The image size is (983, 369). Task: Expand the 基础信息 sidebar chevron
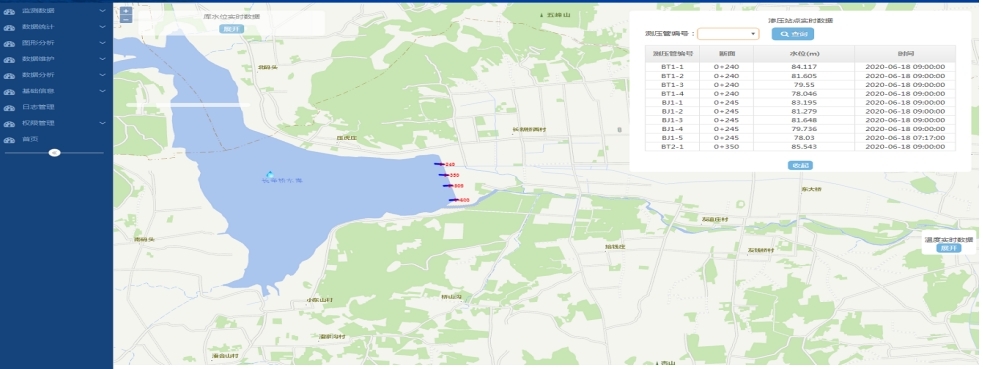pos(102,91)
